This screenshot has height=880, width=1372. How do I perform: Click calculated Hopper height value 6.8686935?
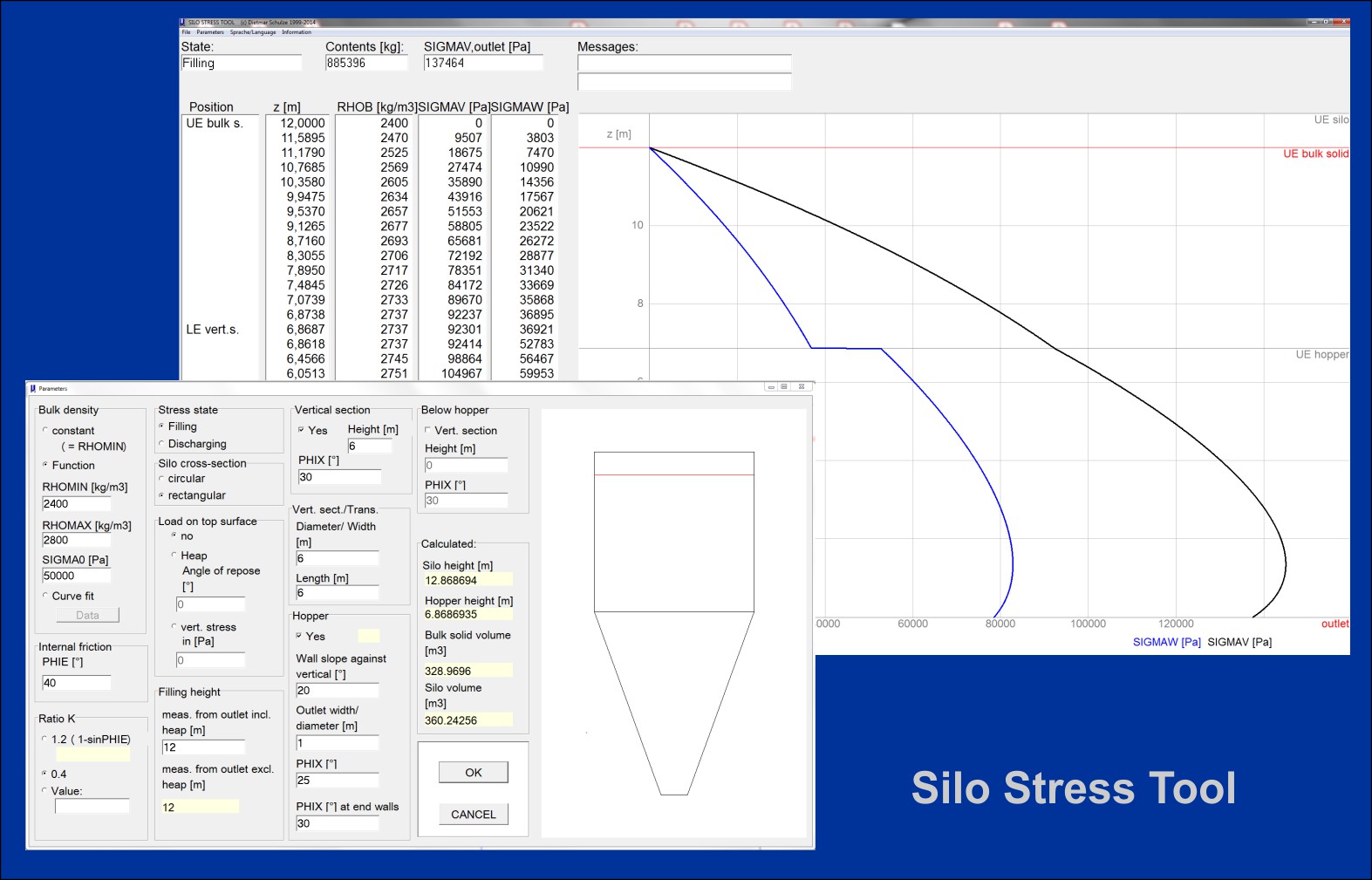(x=468, y=614)
